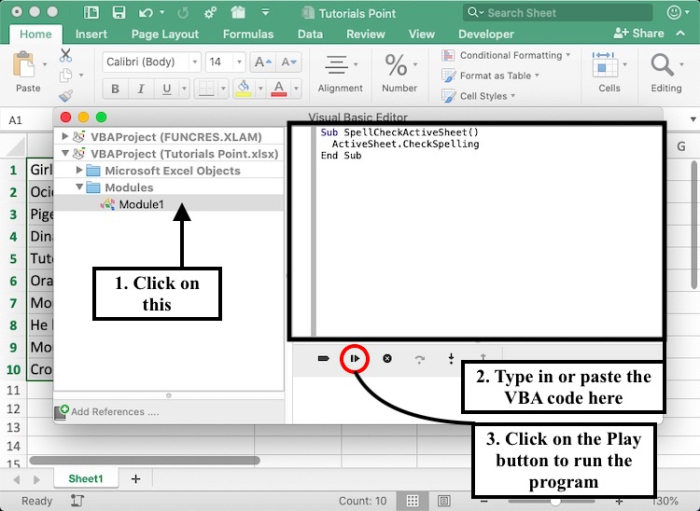Viewport: 700px width, 511px height.
Task: Collapse the Modules folder
Action: tap(79, 187)
